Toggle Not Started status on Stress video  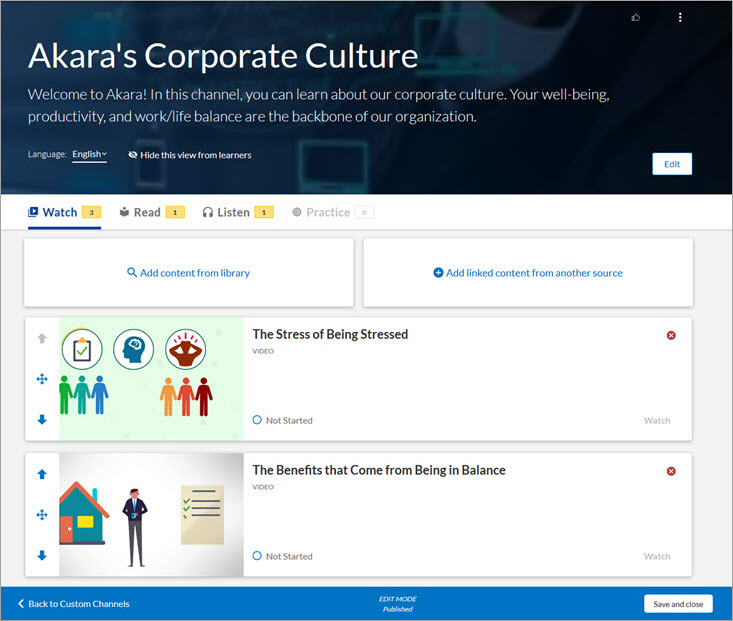(258, 421)
